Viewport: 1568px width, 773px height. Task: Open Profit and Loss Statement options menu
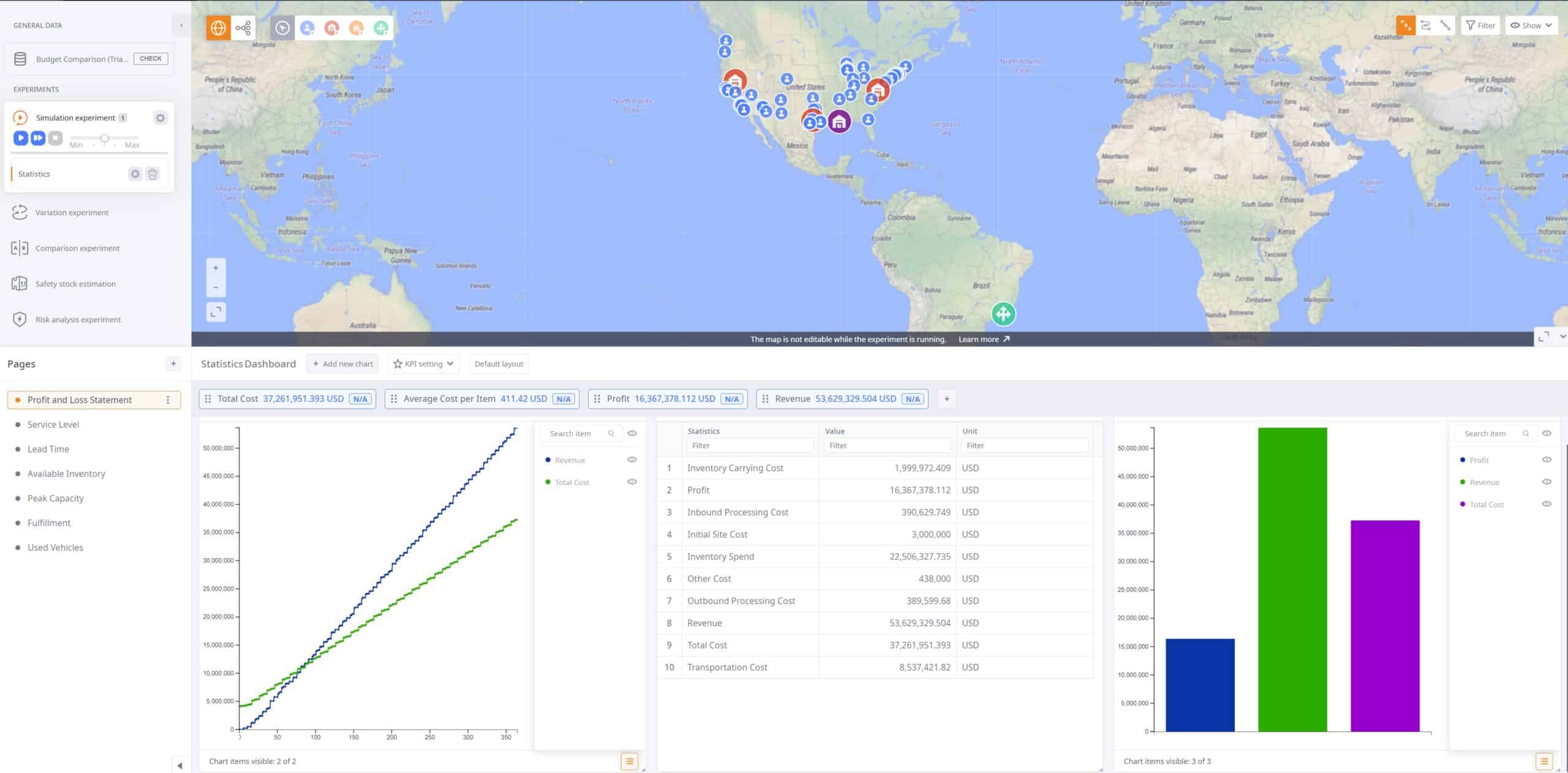click(x=168, y=400)
